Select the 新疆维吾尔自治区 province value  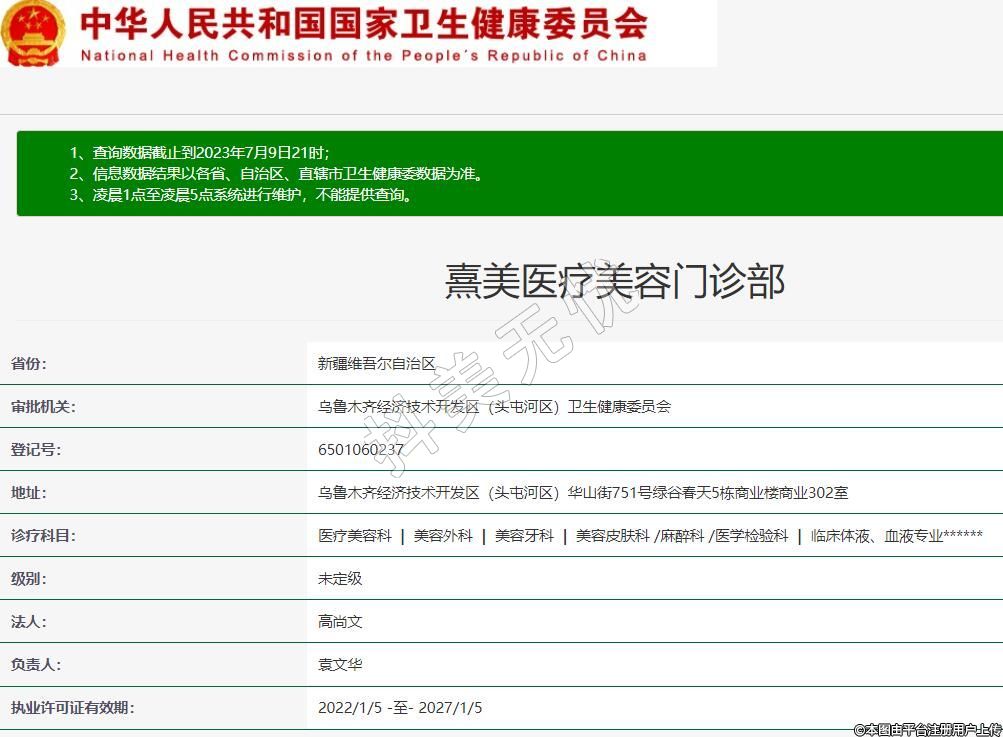coord(377,364)
